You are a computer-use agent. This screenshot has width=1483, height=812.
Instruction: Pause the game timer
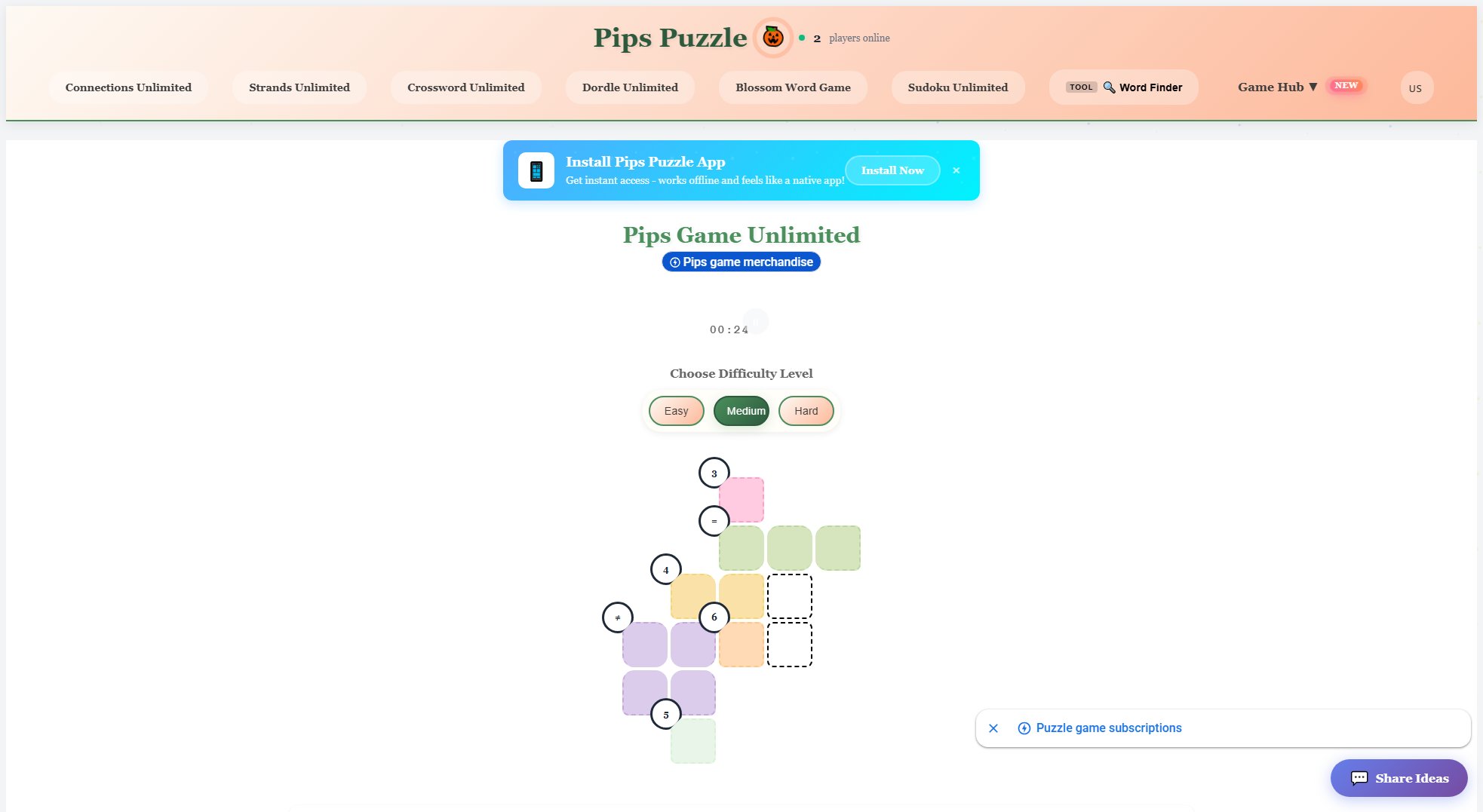tap(755, 321)
